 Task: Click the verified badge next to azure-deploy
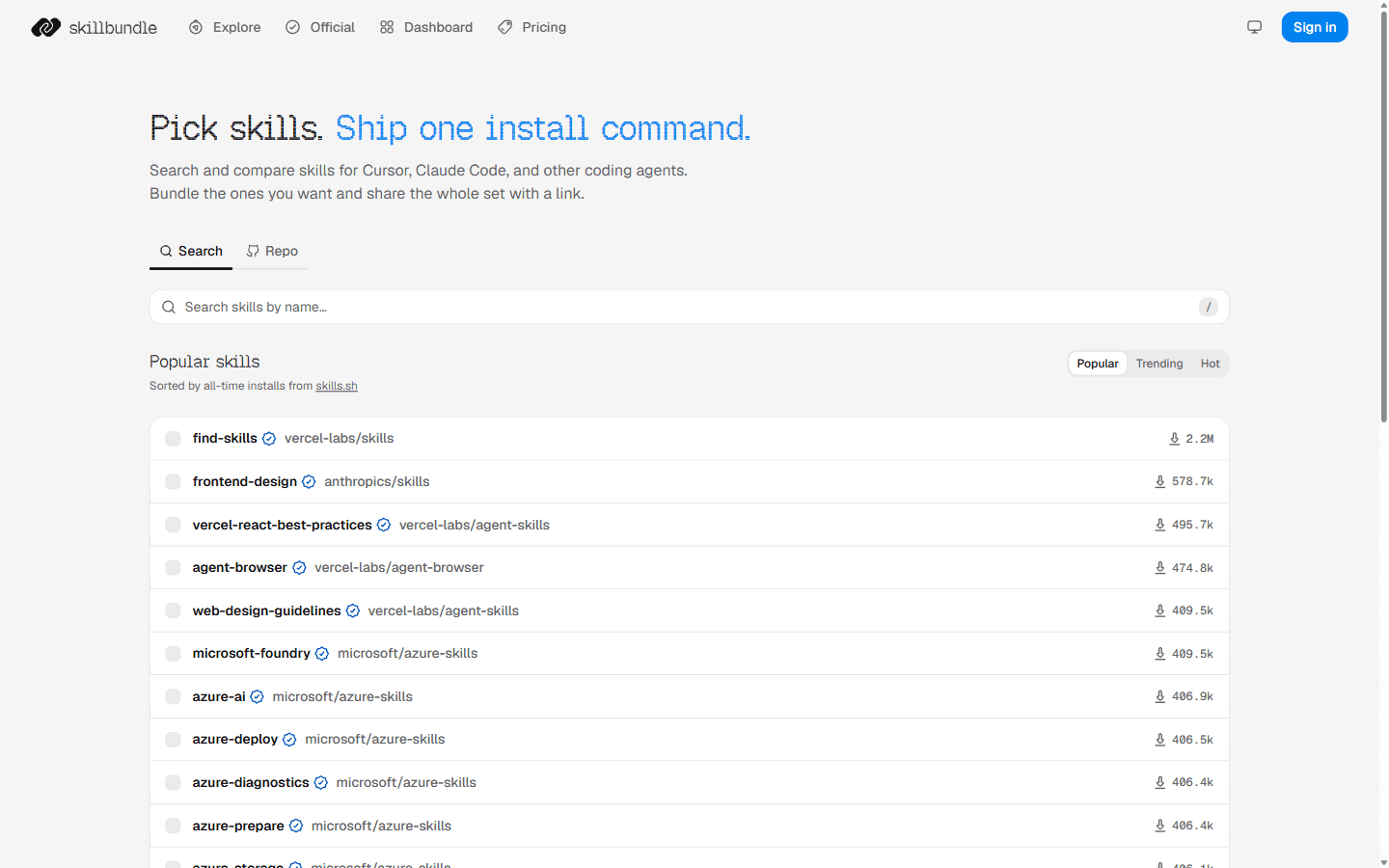[x=289, y=740]
